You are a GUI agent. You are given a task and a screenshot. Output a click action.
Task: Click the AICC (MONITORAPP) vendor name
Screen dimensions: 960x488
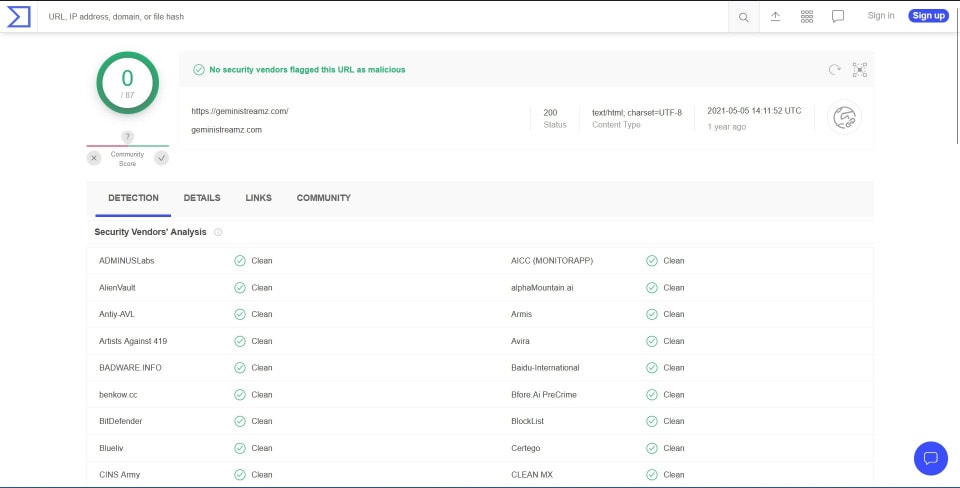click(x=552, y=261)
